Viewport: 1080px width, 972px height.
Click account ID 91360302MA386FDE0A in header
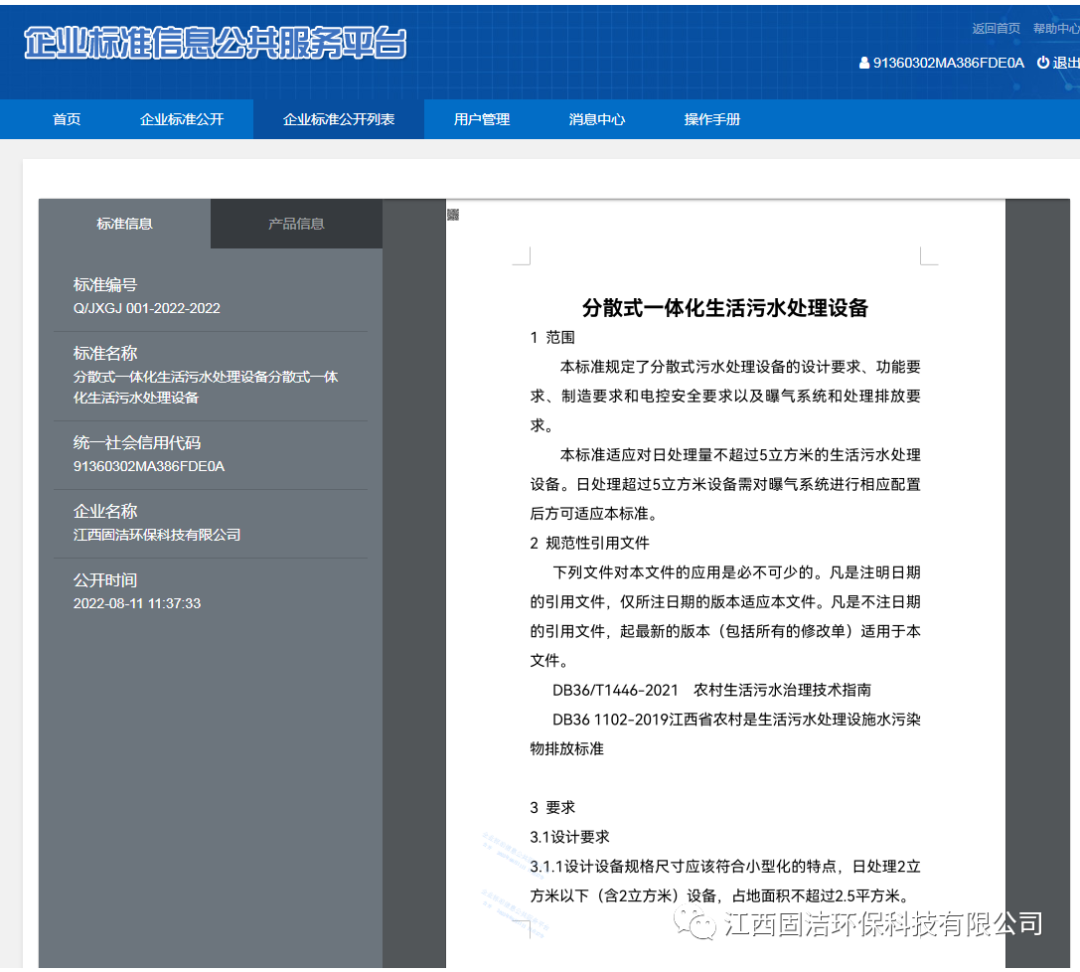pos(948,63)
